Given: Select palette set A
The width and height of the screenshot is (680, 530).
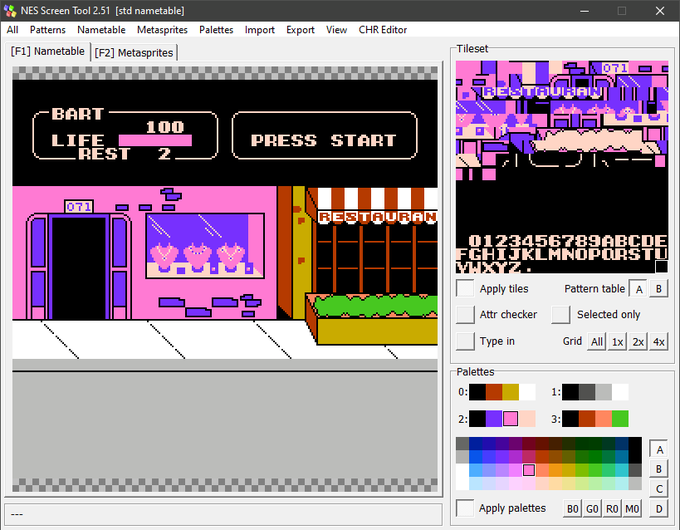Looking at the screenshot, I should click(x=659, y=449).
